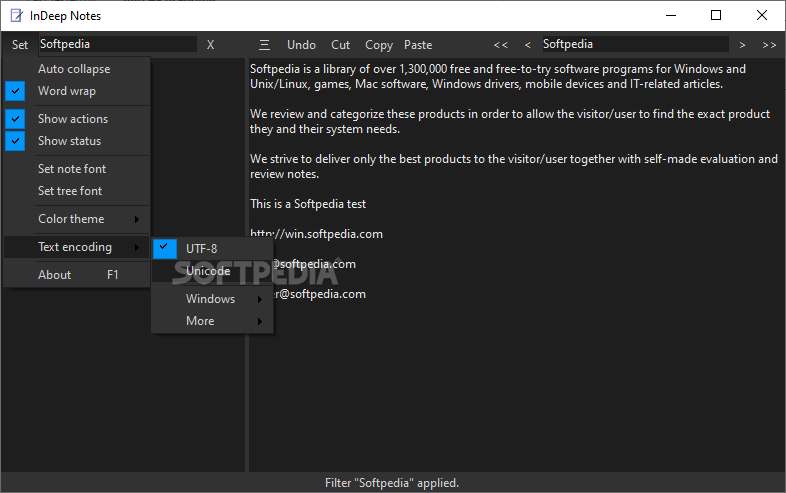This screenshot has width=786, height=493.
Task: Click the Cut button
Action: pyautogui.click(x=340, y=45)
